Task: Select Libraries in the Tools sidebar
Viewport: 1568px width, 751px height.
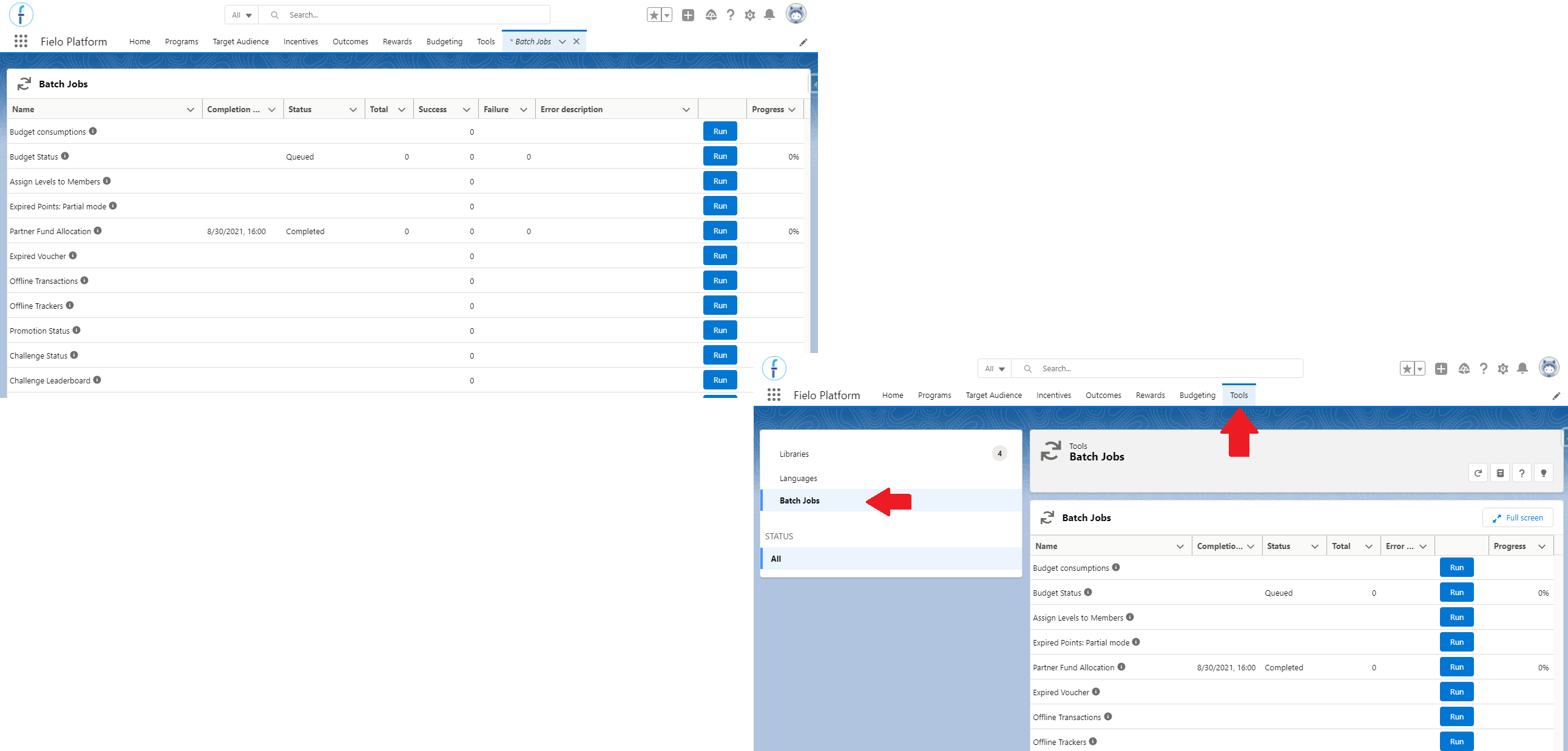Action: 891,454
